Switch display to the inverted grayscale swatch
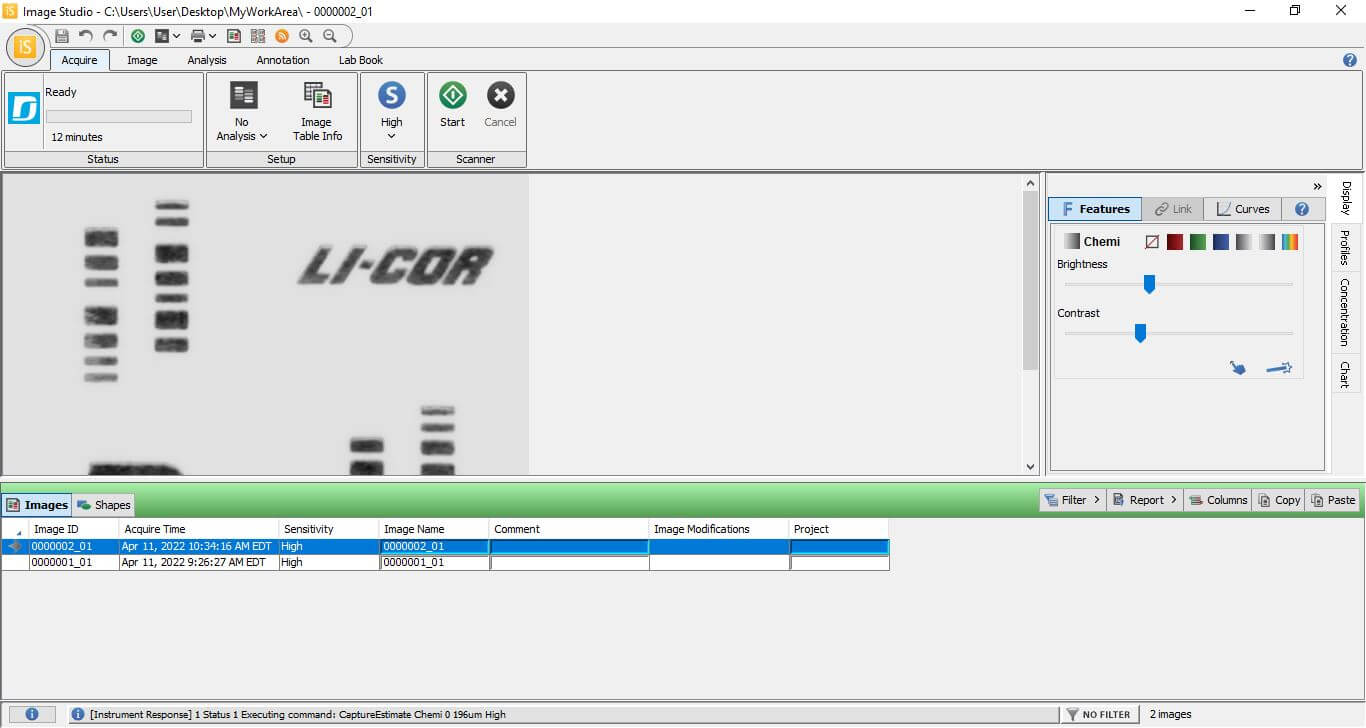Image resolution: width=1366 pixels, height=728 pixels. 1266,241
